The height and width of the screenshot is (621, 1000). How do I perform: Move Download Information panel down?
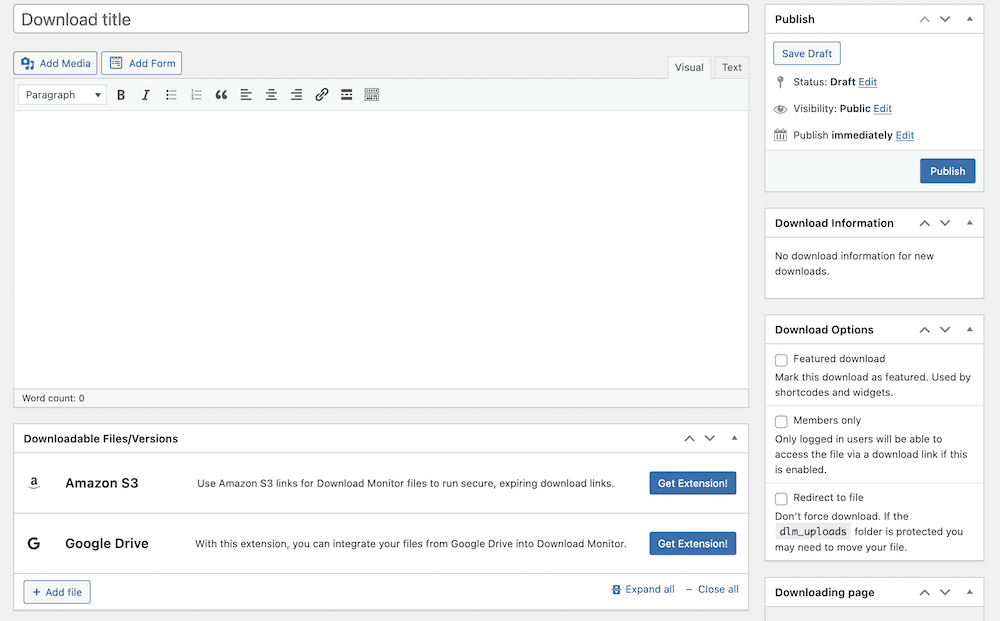click(945, 223)
